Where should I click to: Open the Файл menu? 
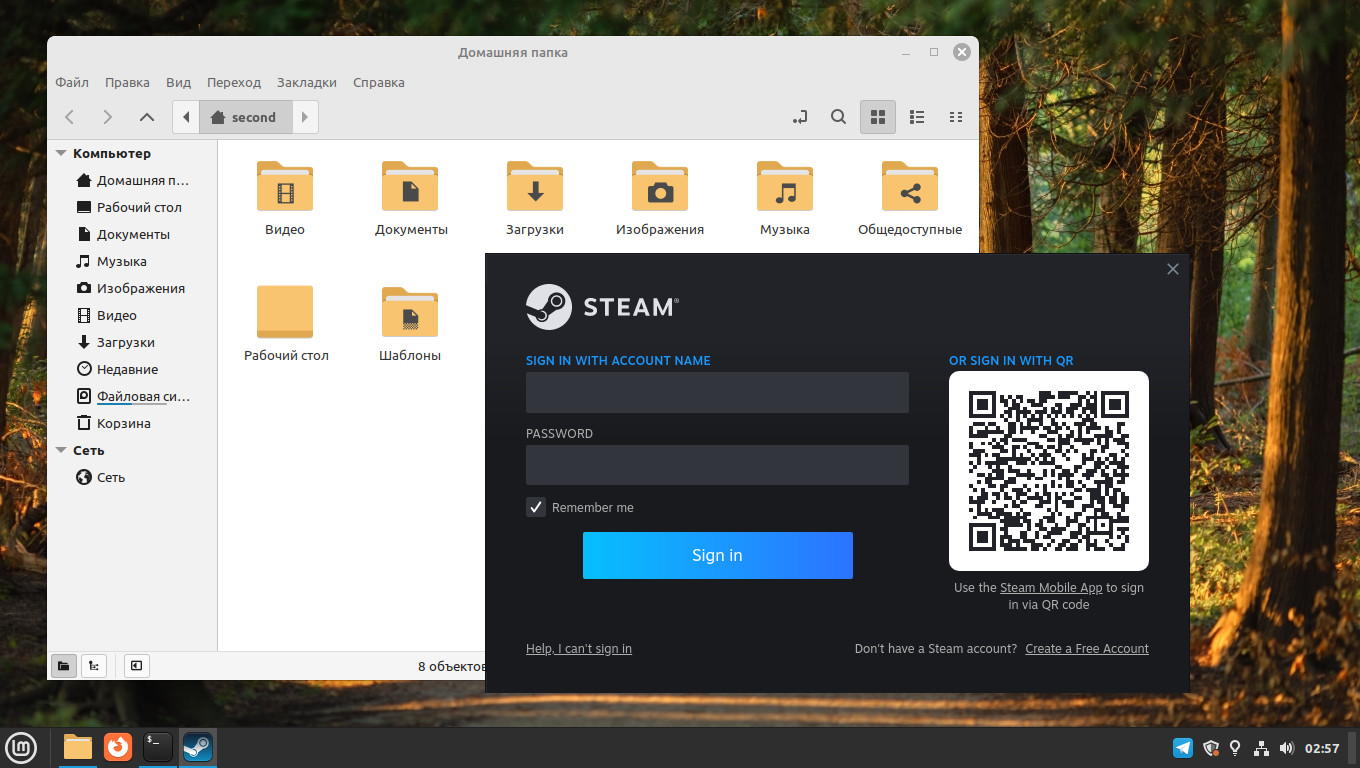coord(72,83)
